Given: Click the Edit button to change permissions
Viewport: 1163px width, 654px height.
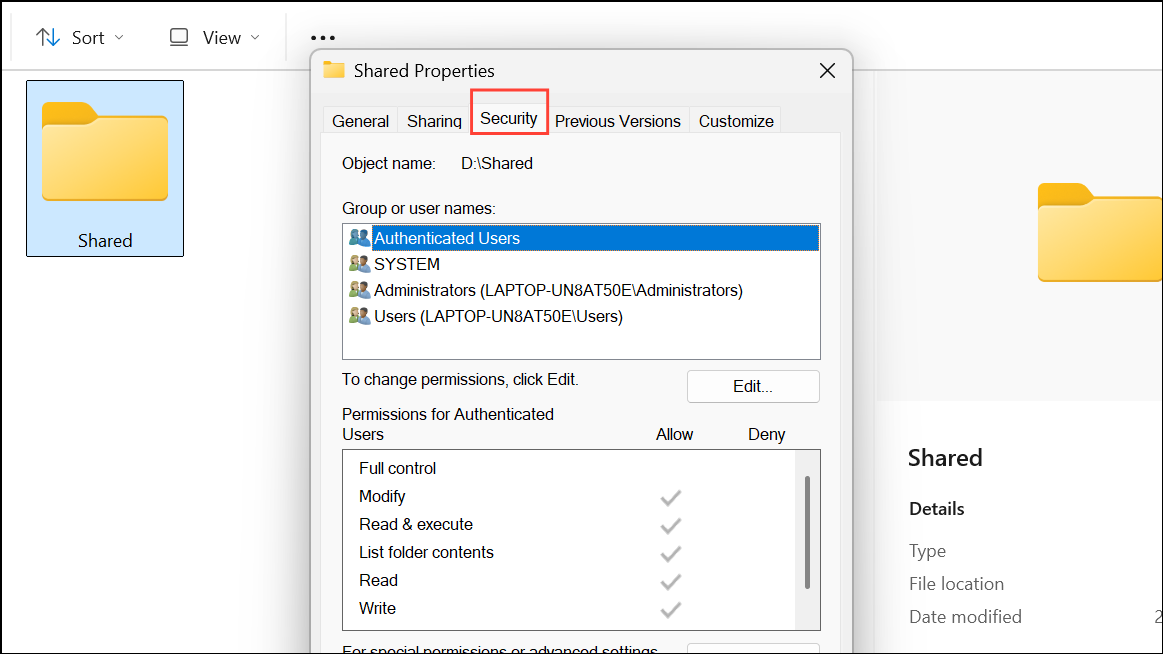Looking at the screenshot, I should click(752, 386).
